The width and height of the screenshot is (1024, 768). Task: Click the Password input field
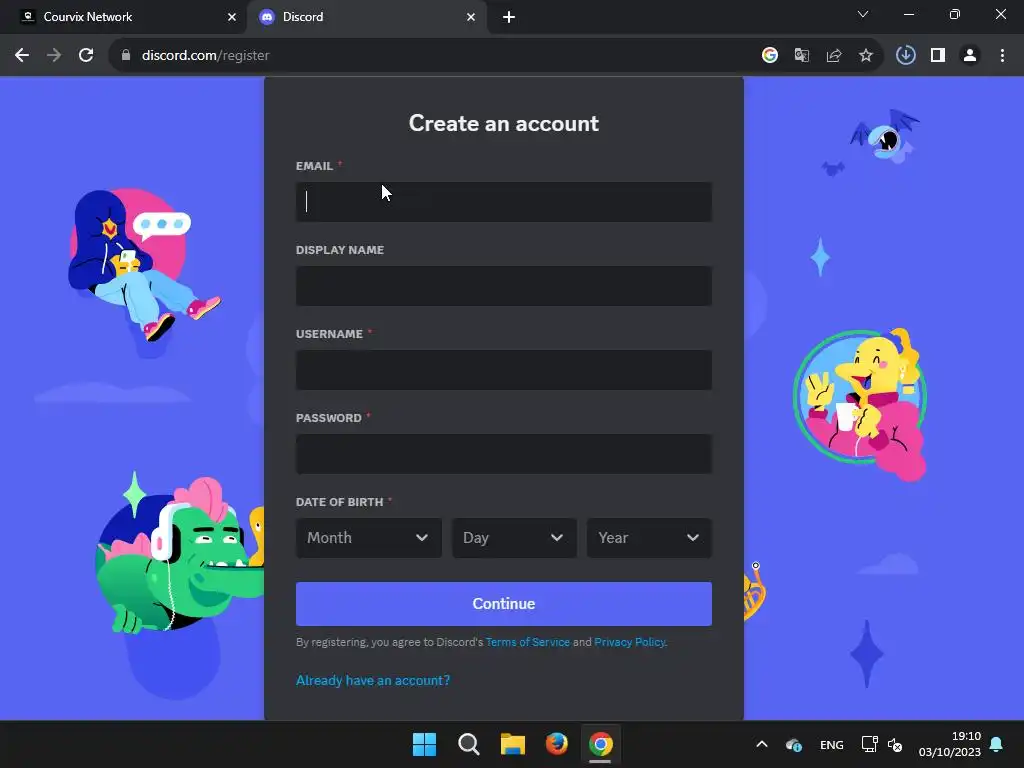[504, 454]
